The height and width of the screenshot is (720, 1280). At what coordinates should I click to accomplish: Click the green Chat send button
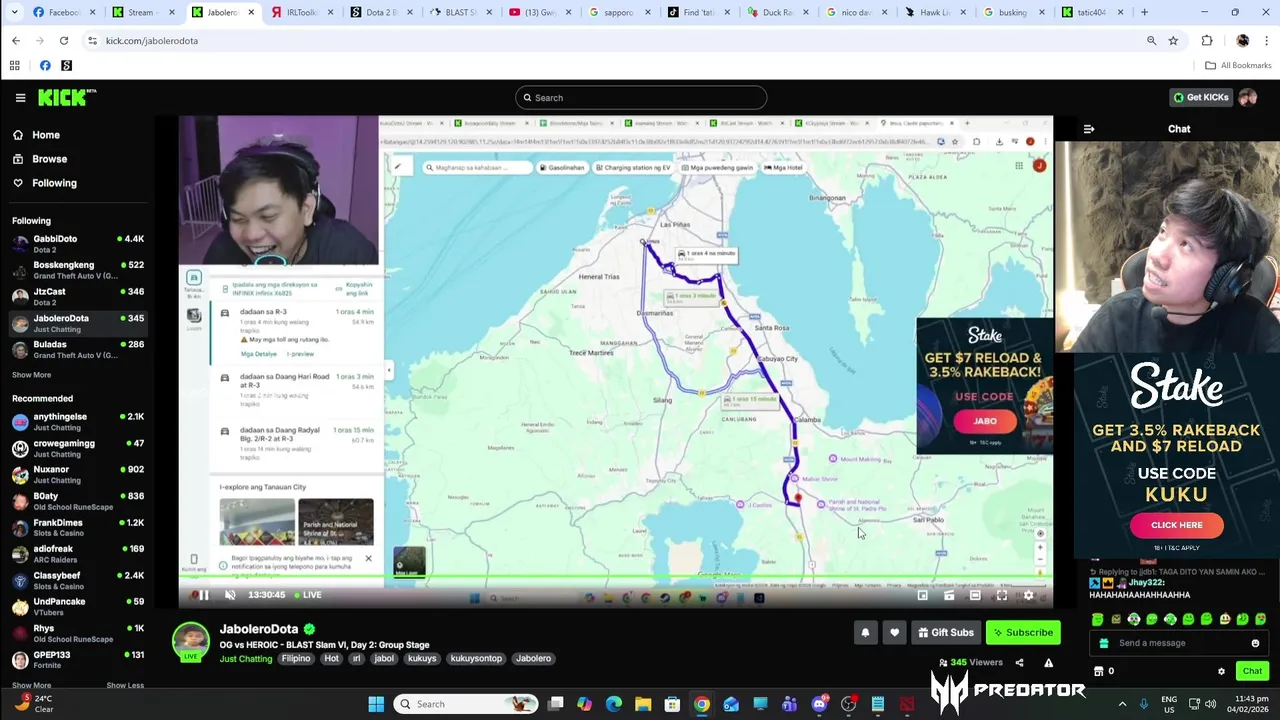click(1252, 671)
